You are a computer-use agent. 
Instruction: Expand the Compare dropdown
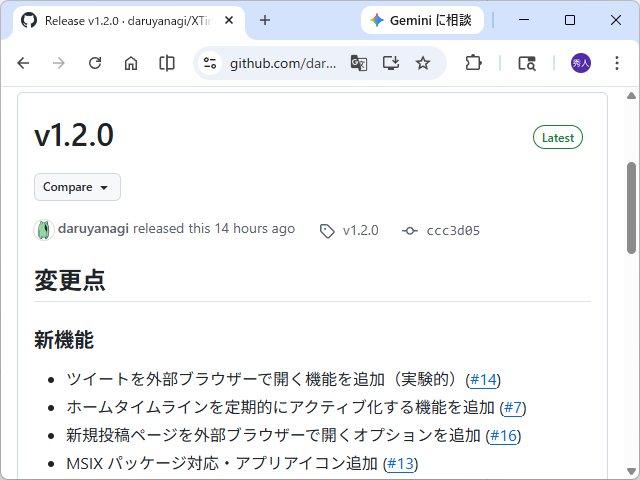pos(77,187)
